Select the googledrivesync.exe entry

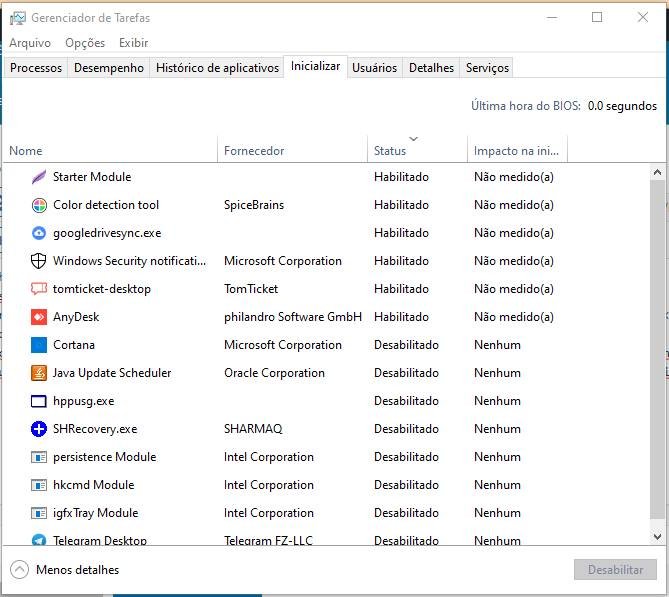pyautogui.click(x=107, y=233)
